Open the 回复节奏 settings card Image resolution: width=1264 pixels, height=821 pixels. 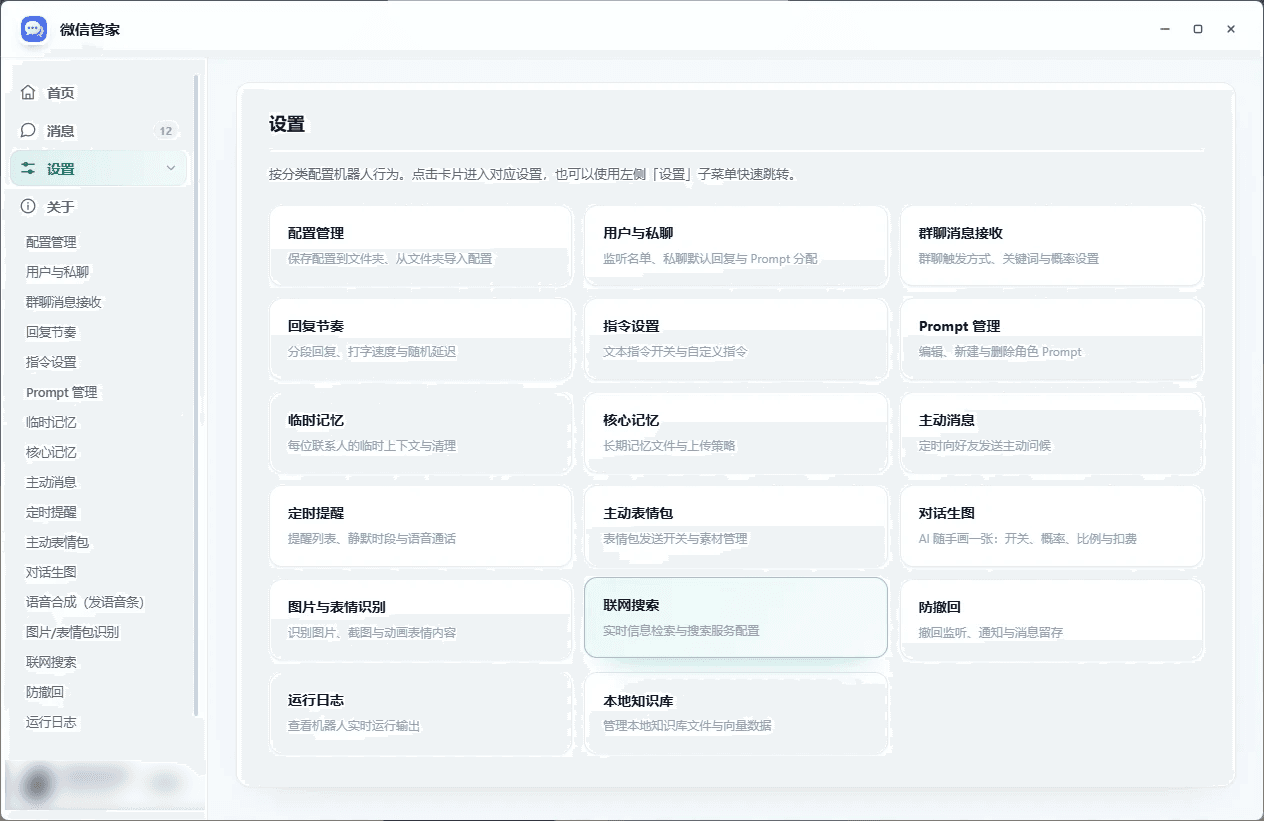[421, 339]
